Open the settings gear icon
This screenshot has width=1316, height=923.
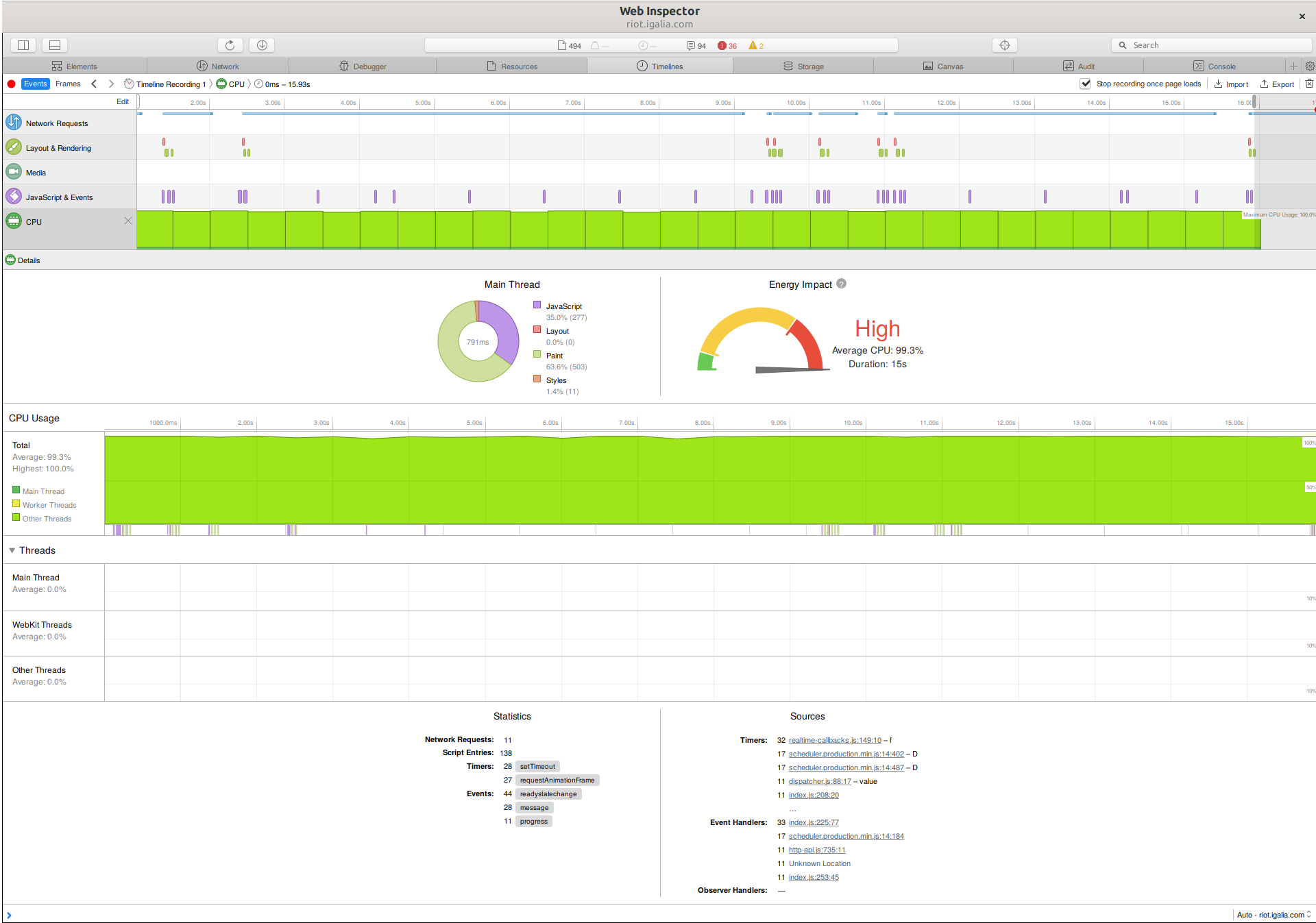pos(1310,66)
